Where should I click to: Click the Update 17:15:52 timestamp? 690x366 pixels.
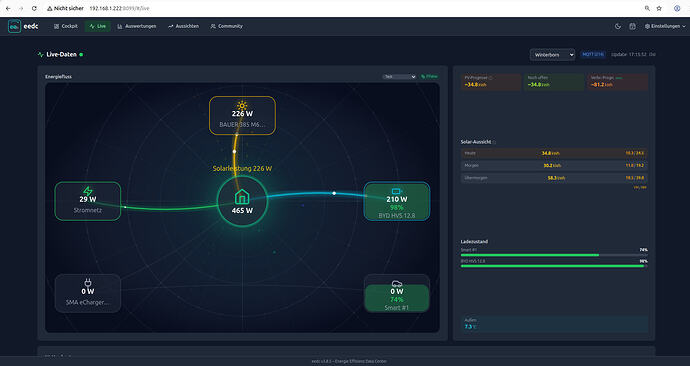coord(629,55)
